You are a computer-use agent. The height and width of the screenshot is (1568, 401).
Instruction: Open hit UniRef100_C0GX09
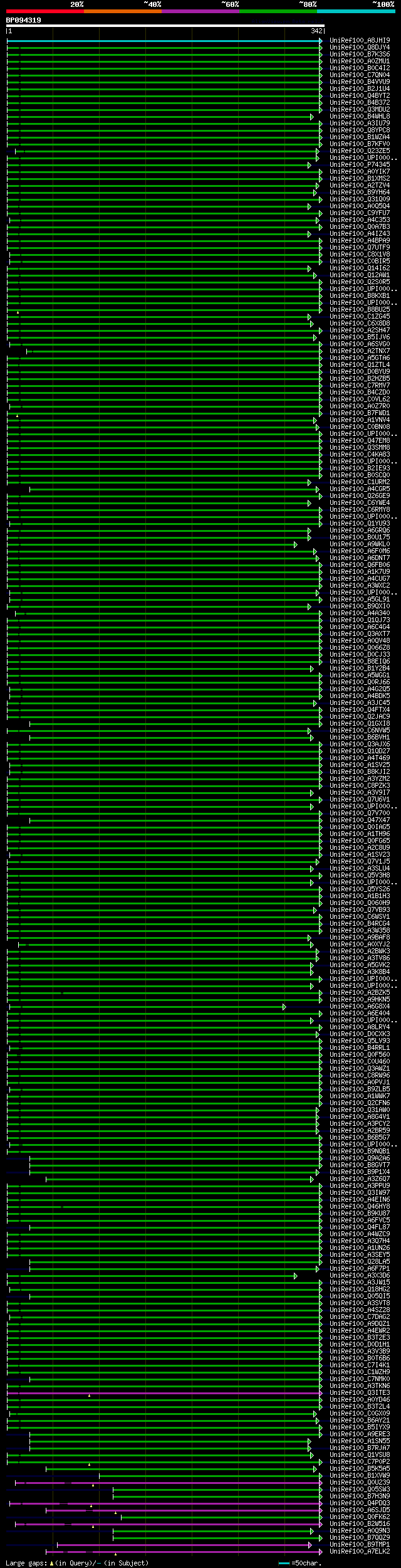(360, 1414)
